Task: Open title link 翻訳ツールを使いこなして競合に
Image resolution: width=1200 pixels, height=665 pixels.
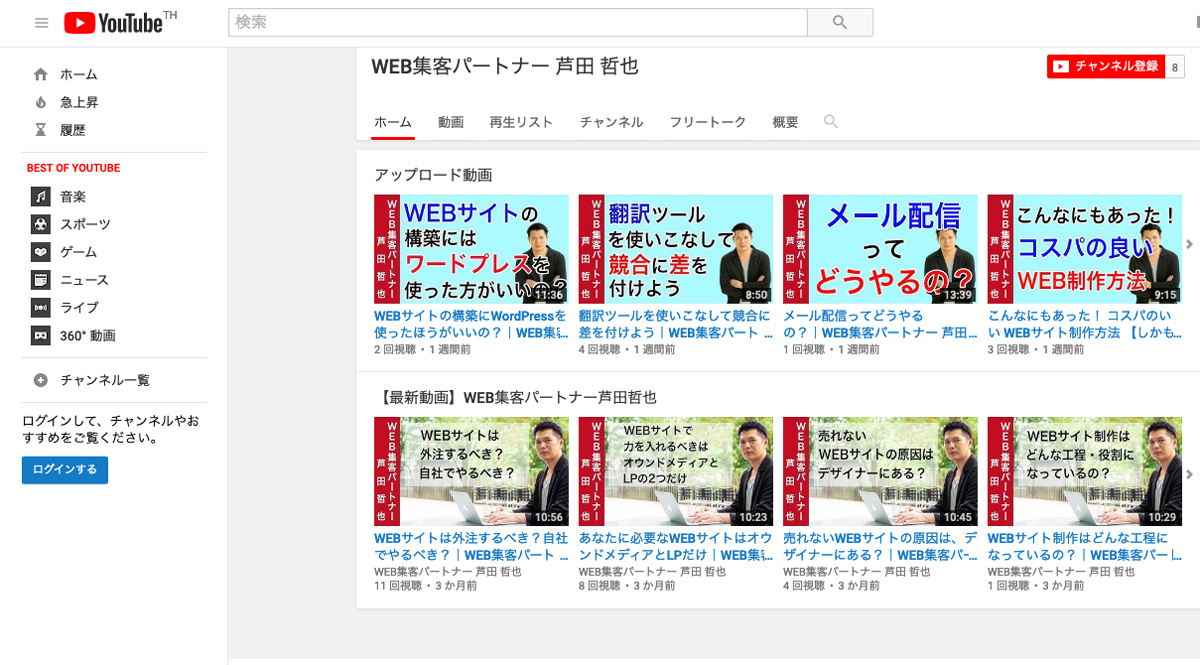Action: 676,324
